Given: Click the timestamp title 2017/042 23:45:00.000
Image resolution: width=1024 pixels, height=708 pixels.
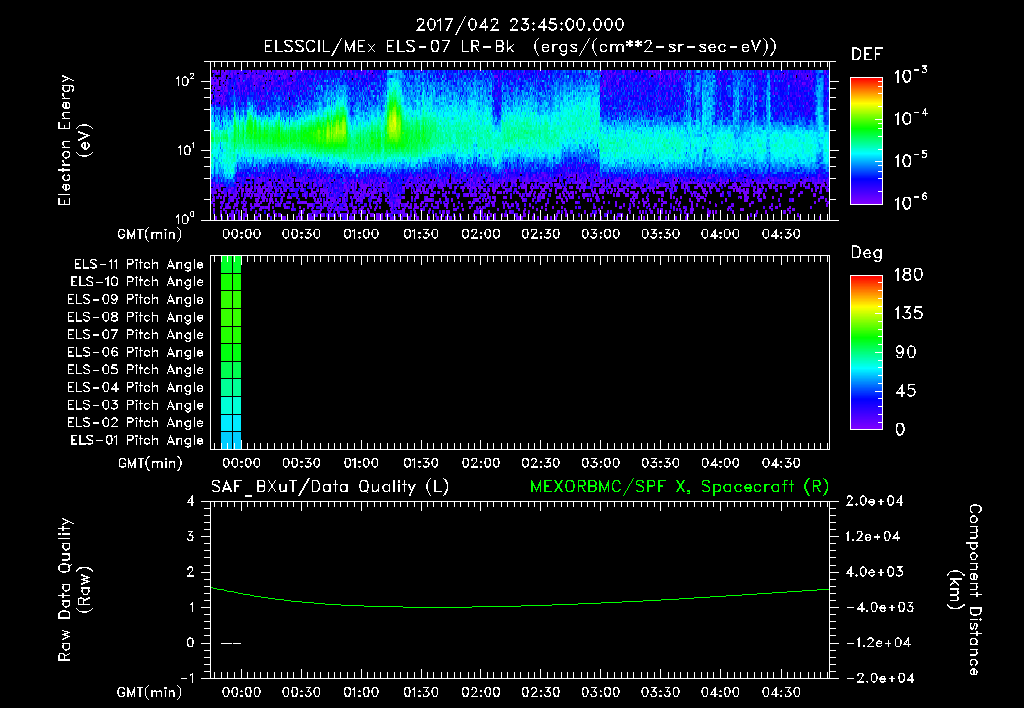Looking at the screenshot, I should (x=520, y=25).
